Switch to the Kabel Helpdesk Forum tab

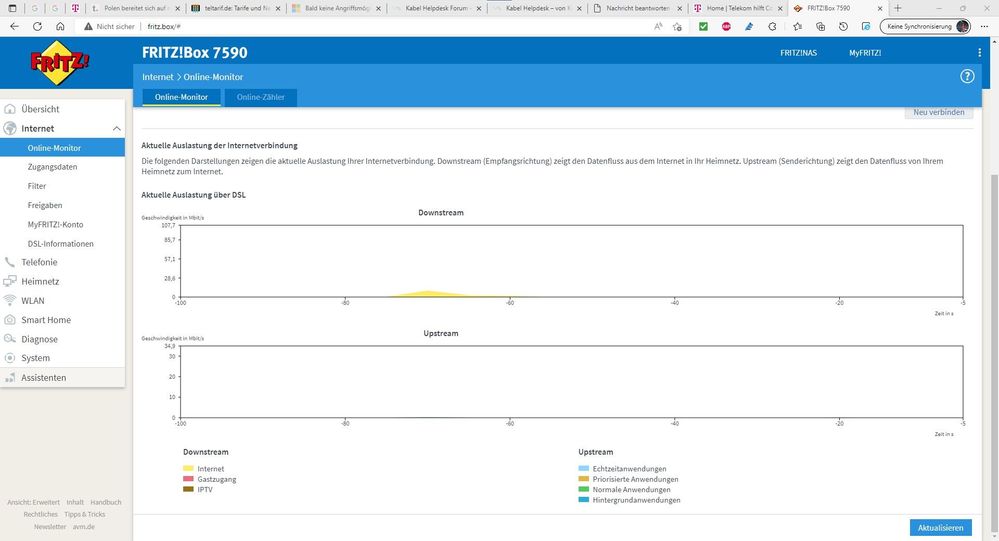tap(437, 8)
